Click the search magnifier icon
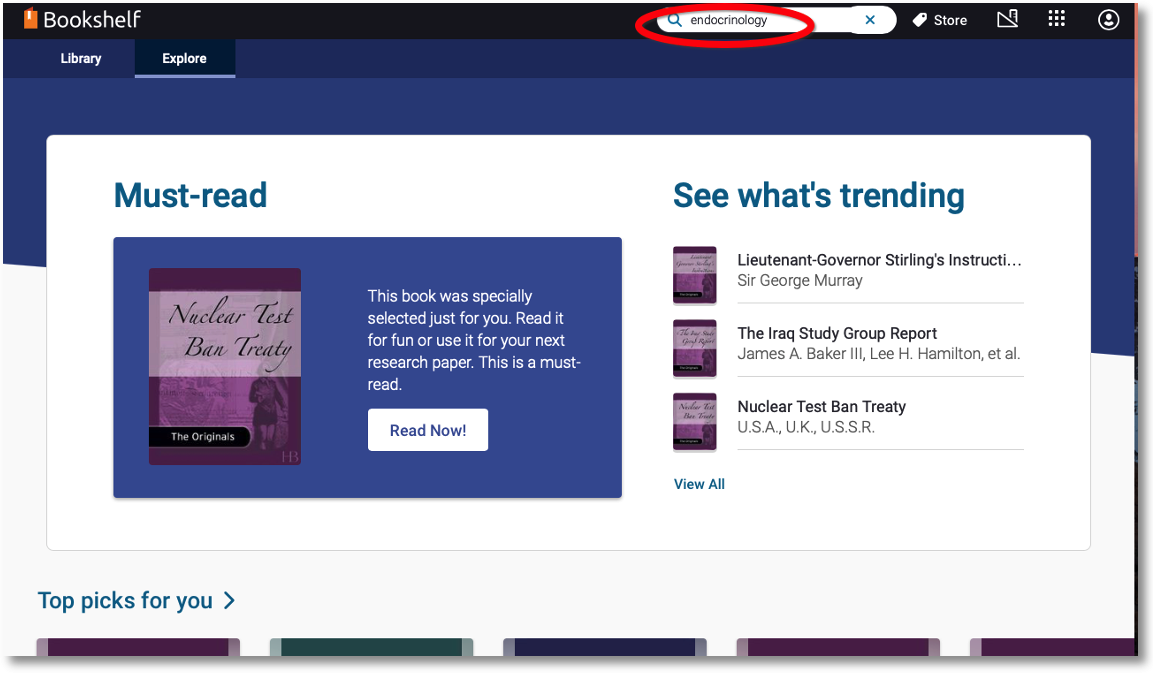The height and width of the screenshot is (673, 1153). [x=674, y=20]
